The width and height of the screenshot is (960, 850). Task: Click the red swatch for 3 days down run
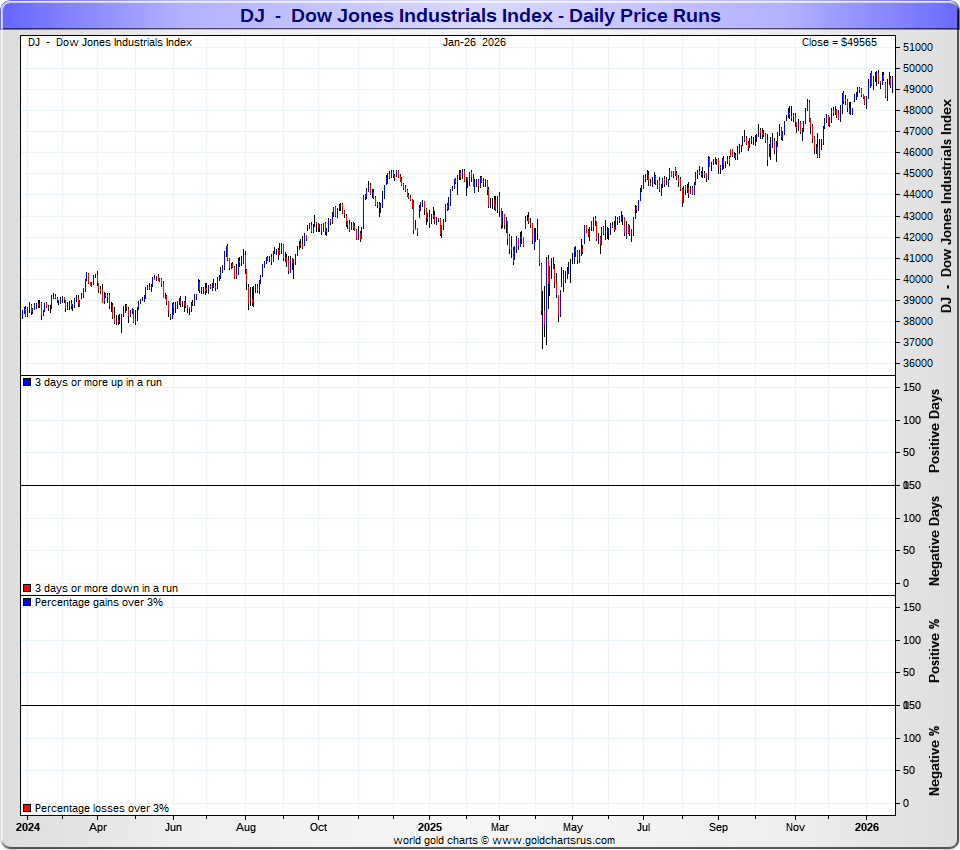tap(27, 589)
